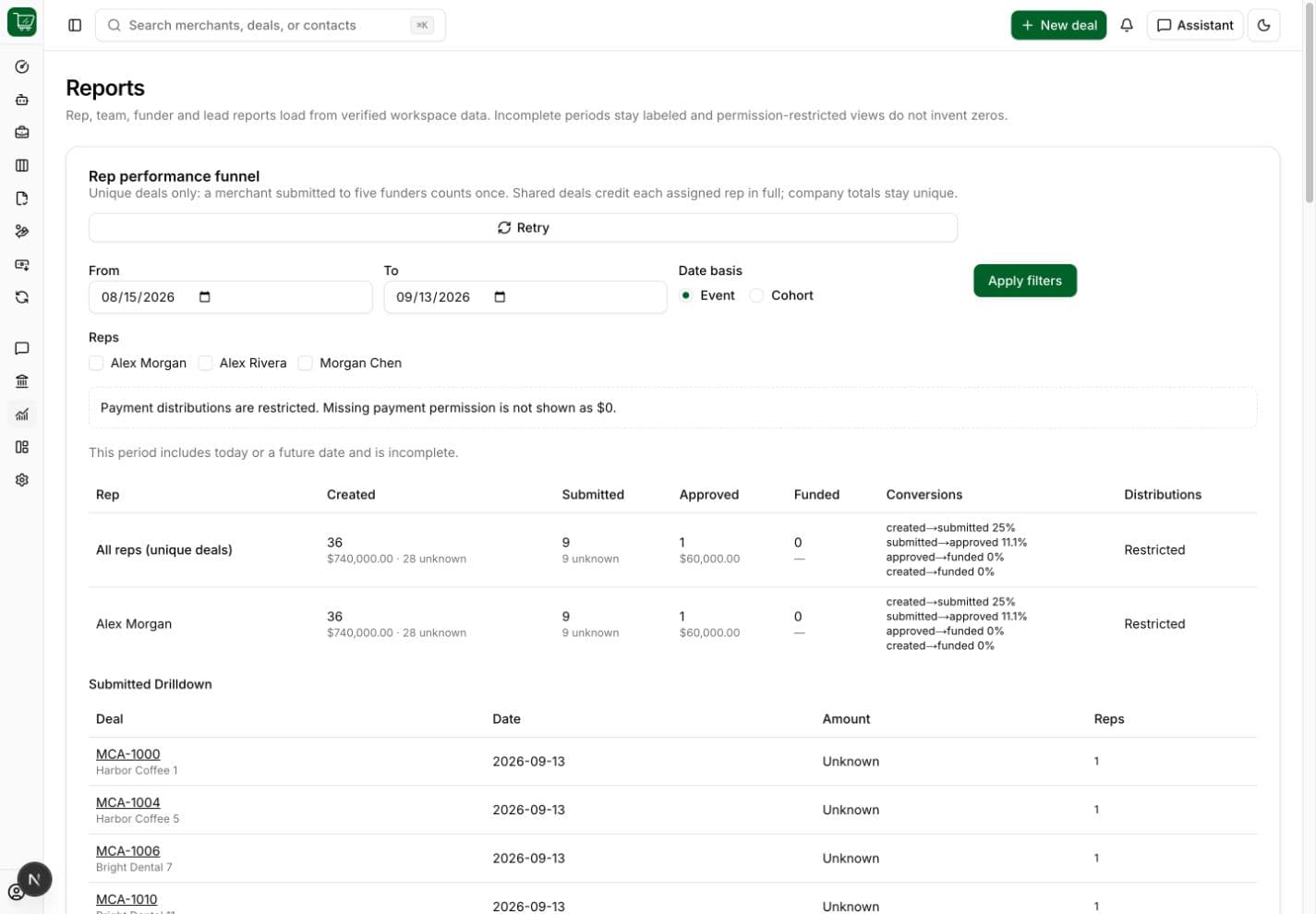Click the Conversions column header
1316x914 pixels.
click(924, 495)
